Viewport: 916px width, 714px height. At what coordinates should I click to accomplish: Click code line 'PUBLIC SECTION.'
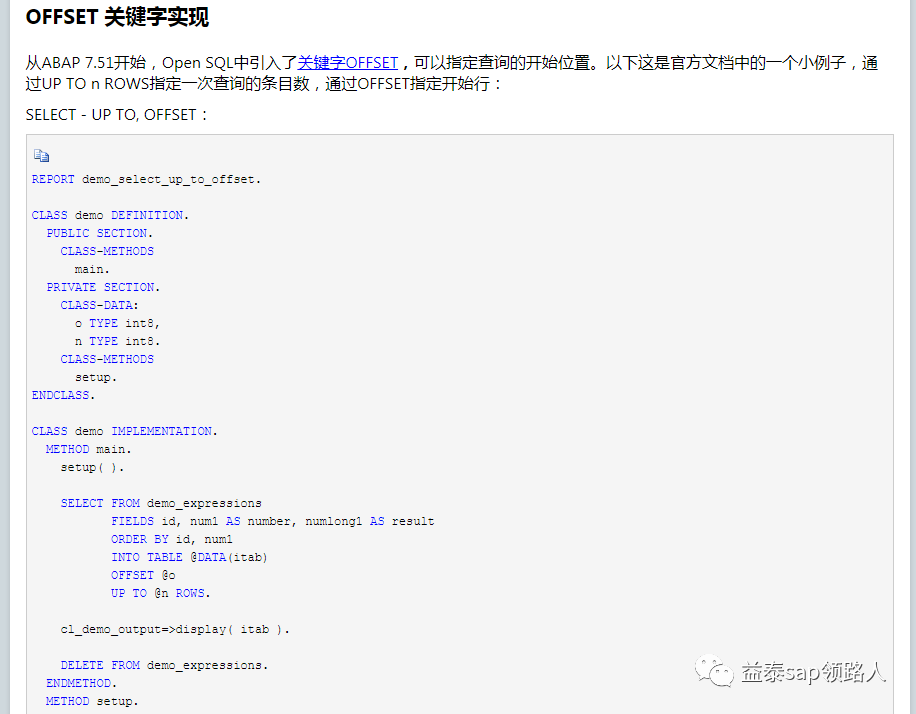pos(99,233)
